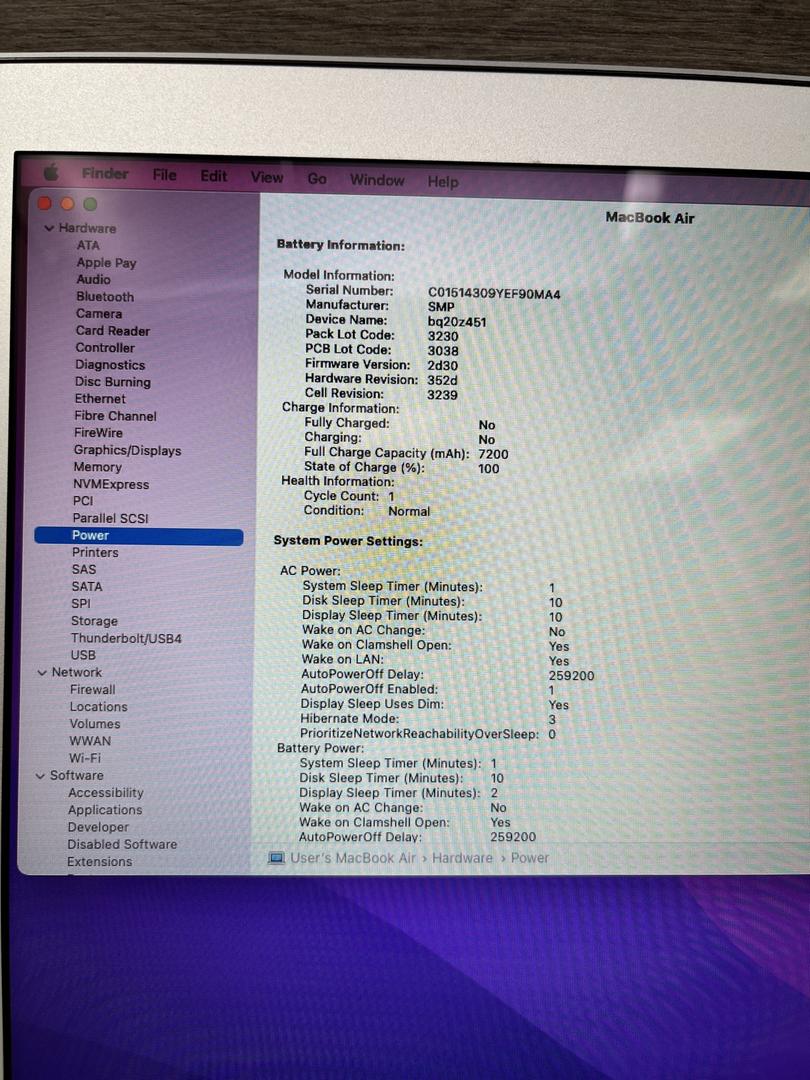This screenshot has width=810, height=1080.
Task: Click the computer icon in path bar
Action: (276, 858)
